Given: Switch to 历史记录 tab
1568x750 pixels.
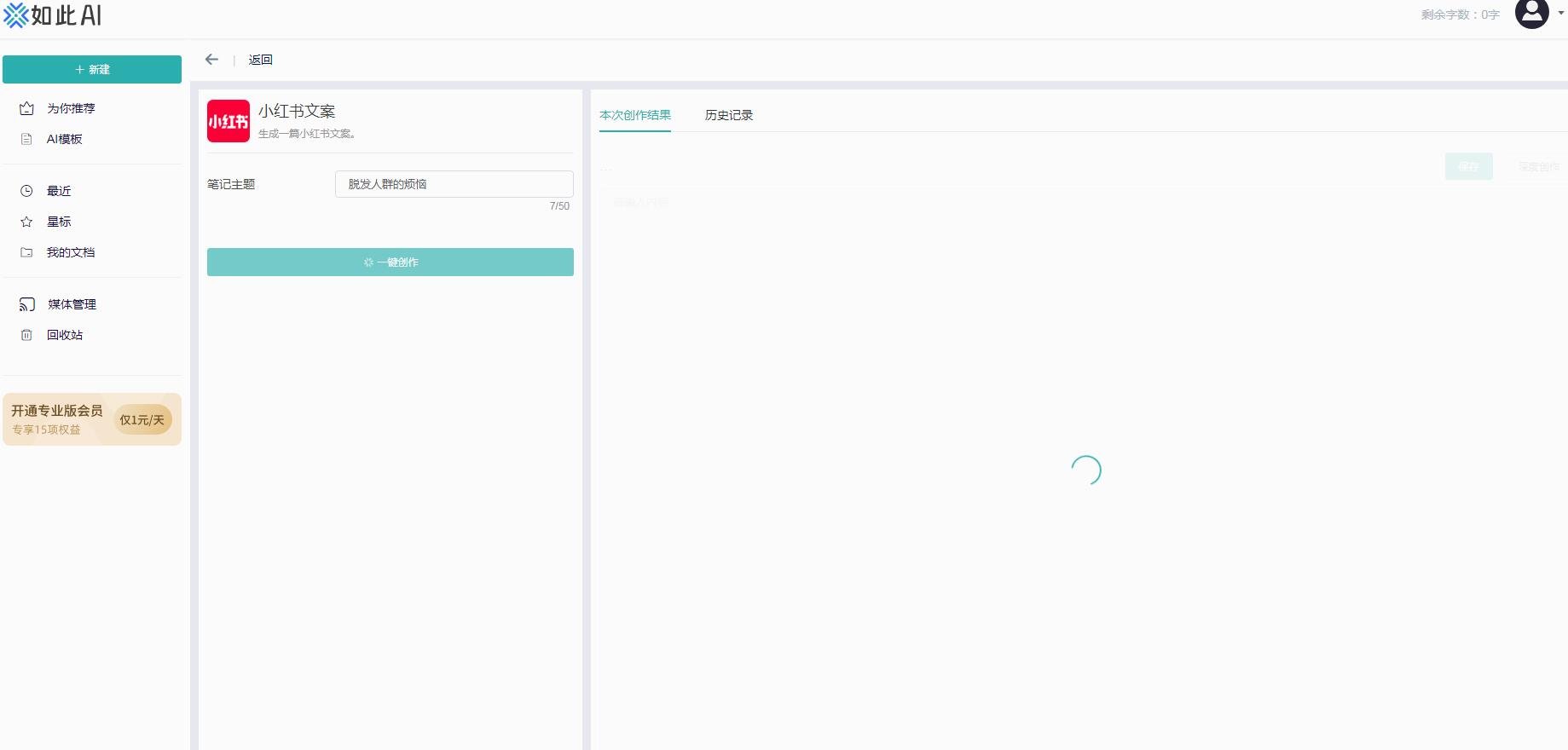Looking at the screenshot, I should click(x=728, y=115).
